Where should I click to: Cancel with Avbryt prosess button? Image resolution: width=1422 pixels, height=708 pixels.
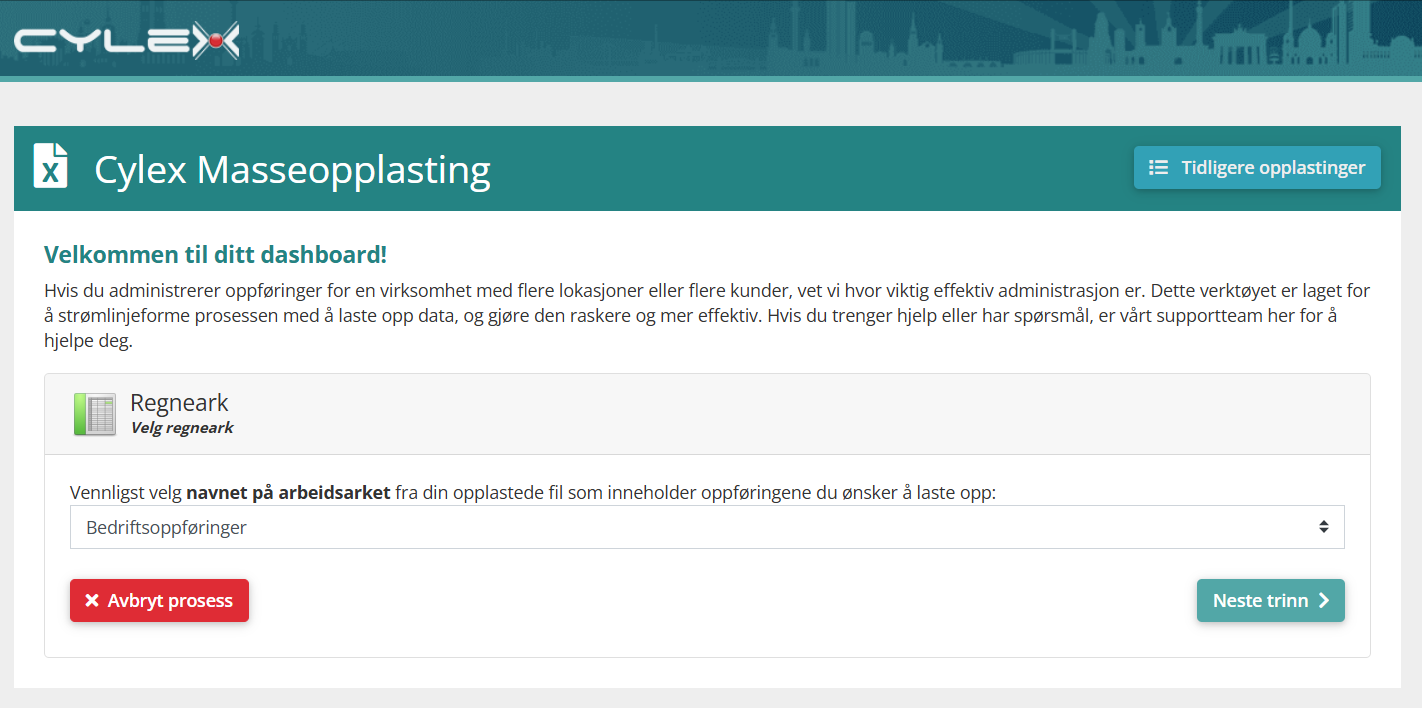click(159, 601)
